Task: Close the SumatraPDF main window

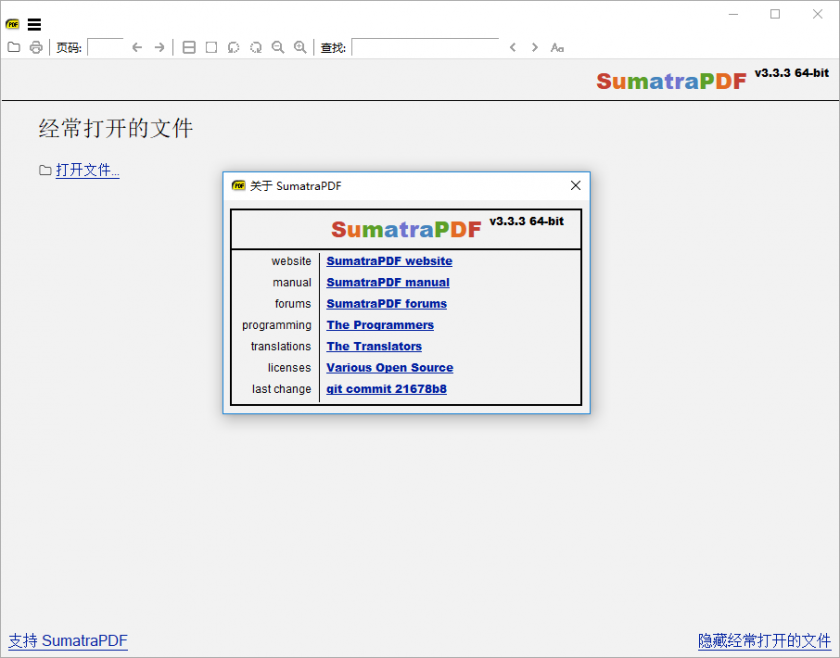Action: tap(818, 14)
